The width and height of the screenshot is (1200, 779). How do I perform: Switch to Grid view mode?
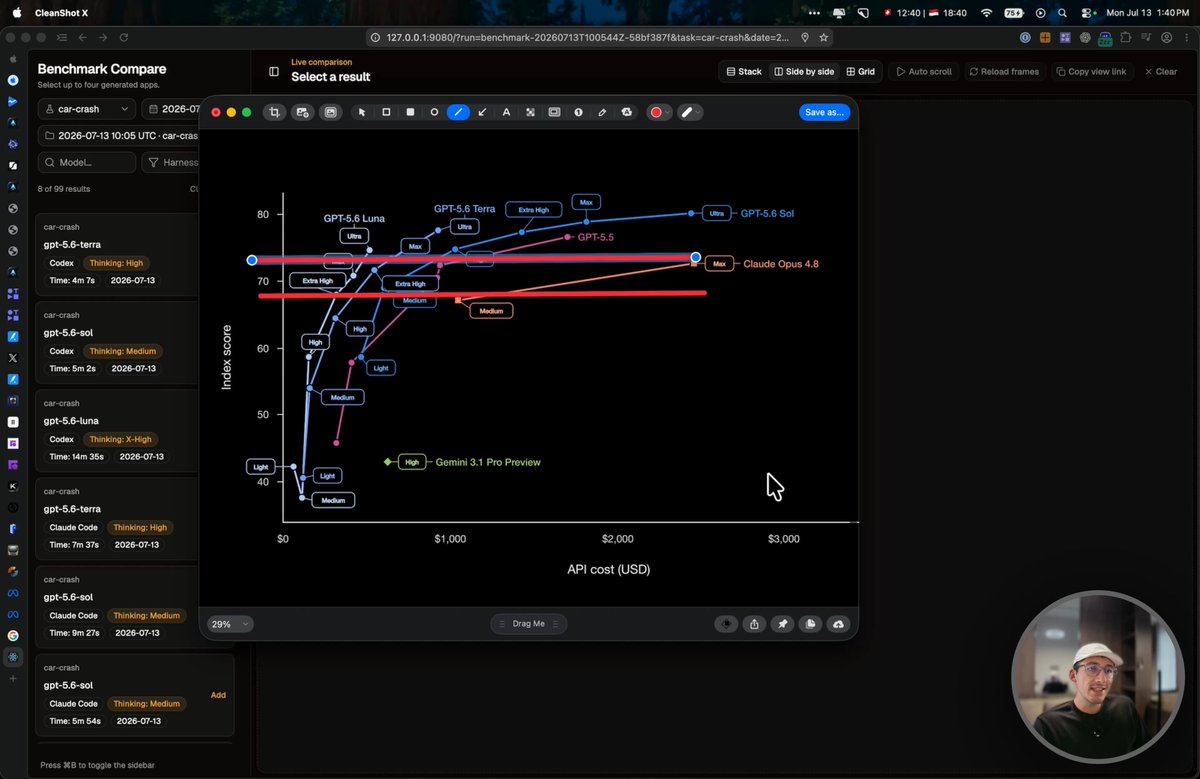click(x=860, y=72)
